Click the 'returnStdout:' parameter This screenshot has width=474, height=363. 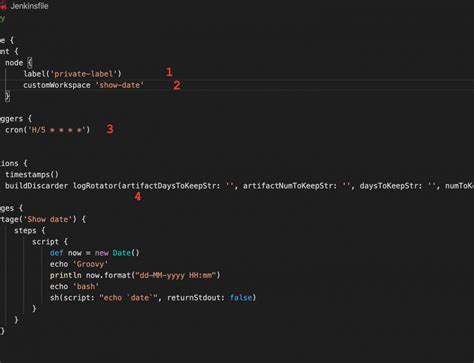coord(196,298)
